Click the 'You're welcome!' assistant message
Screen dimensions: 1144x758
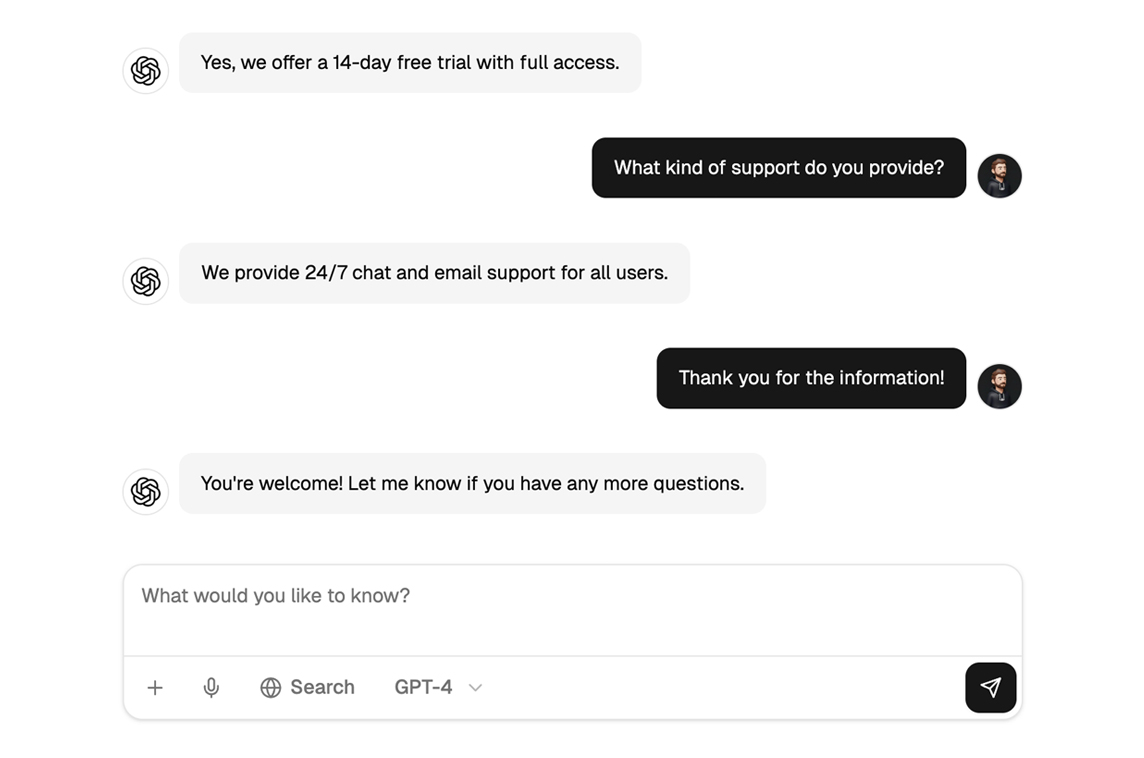[x=472, y=483]
